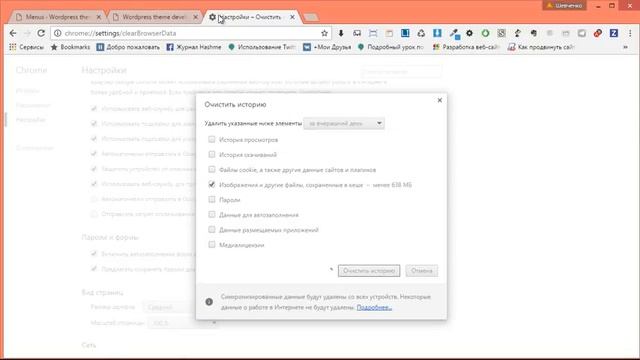Expand the bookmarks bar overflow chevron

625,47
